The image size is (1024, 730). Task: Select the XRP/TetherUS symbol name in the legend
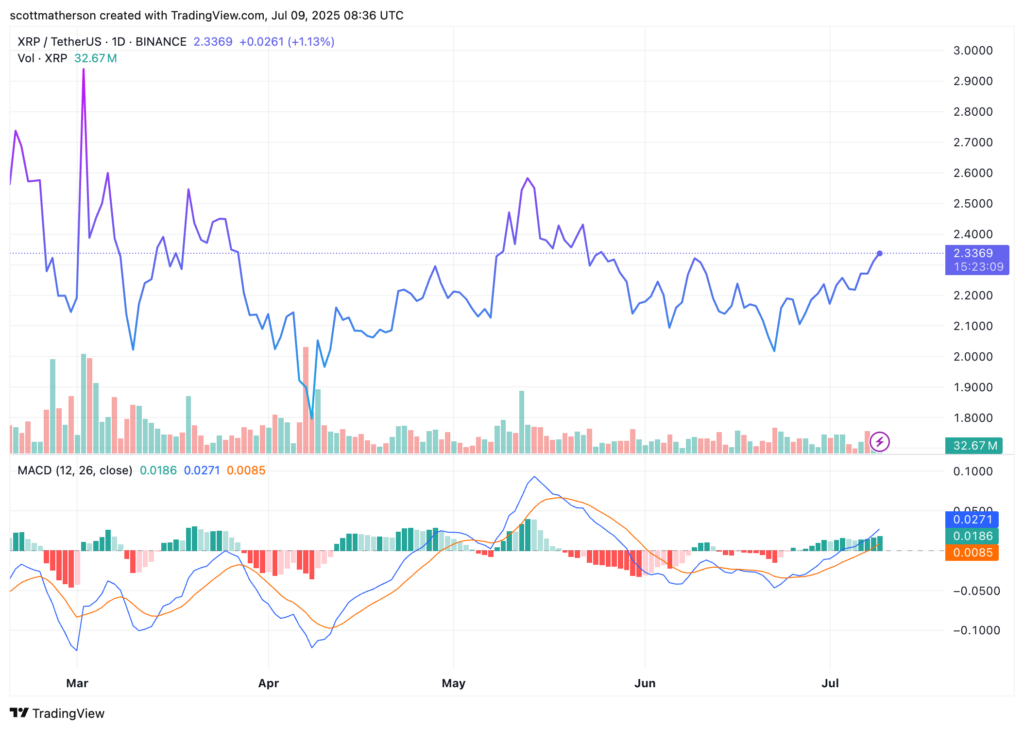point(60,42)
